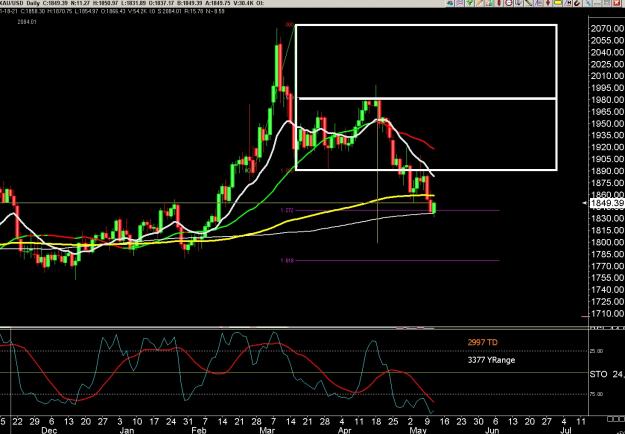Image resolution: width=625 pixels, height=434 pixels.
Task: Select the pencil drawing tool icon
Action: pos(479,3)
